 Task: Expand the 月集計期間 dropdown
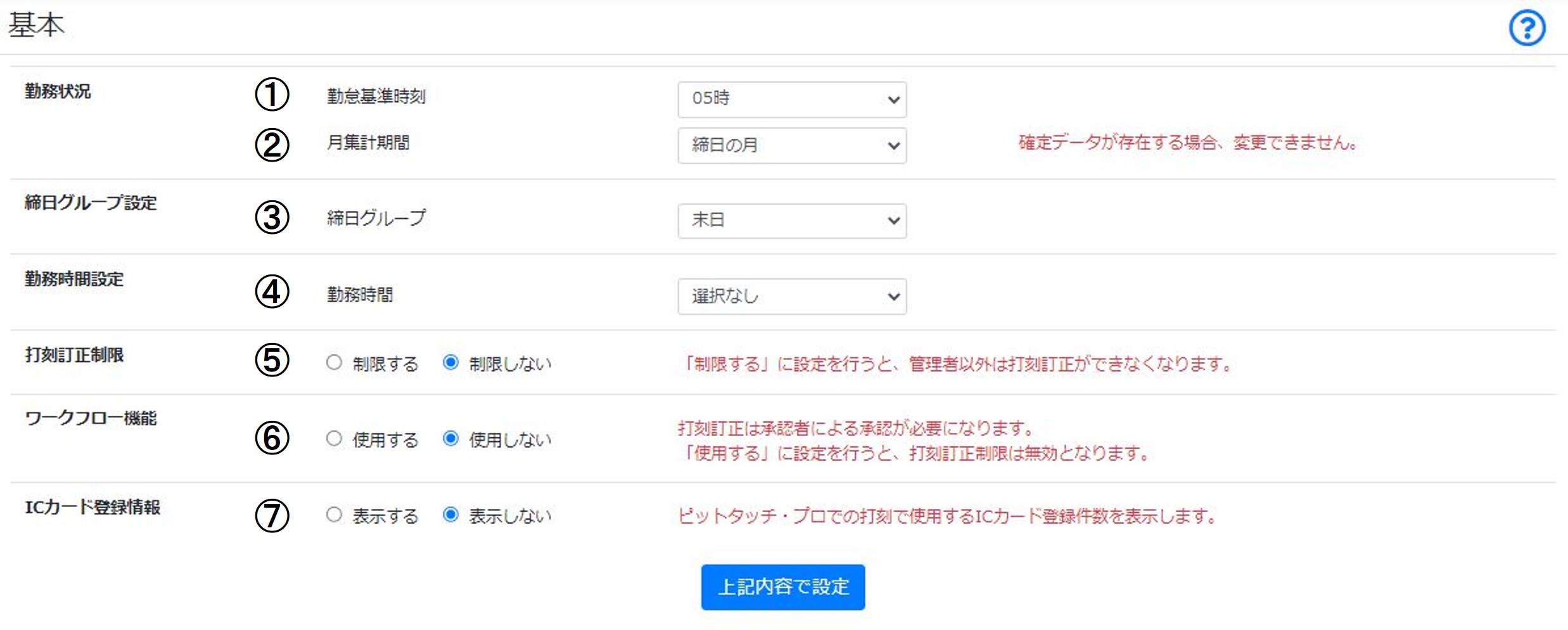[792, 146]
